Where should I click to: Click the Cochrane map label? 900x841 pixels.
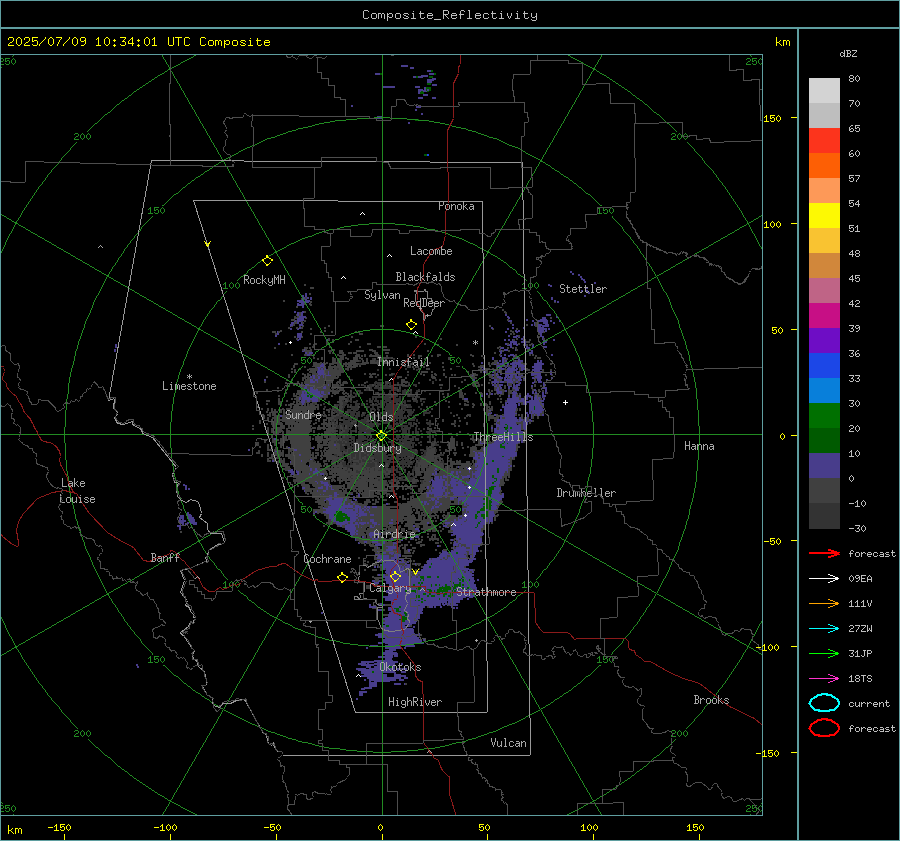(327, 559)
